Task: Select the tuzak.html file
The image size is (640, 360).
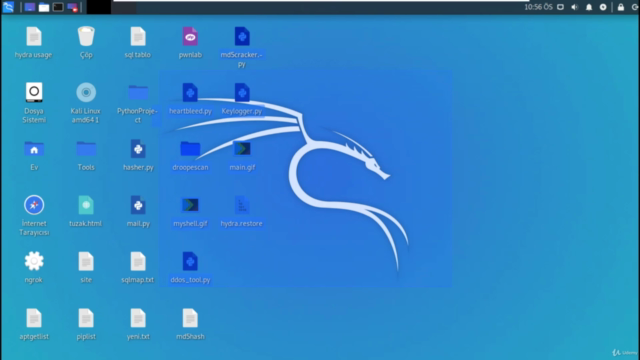Action: (x=86, y=211)
